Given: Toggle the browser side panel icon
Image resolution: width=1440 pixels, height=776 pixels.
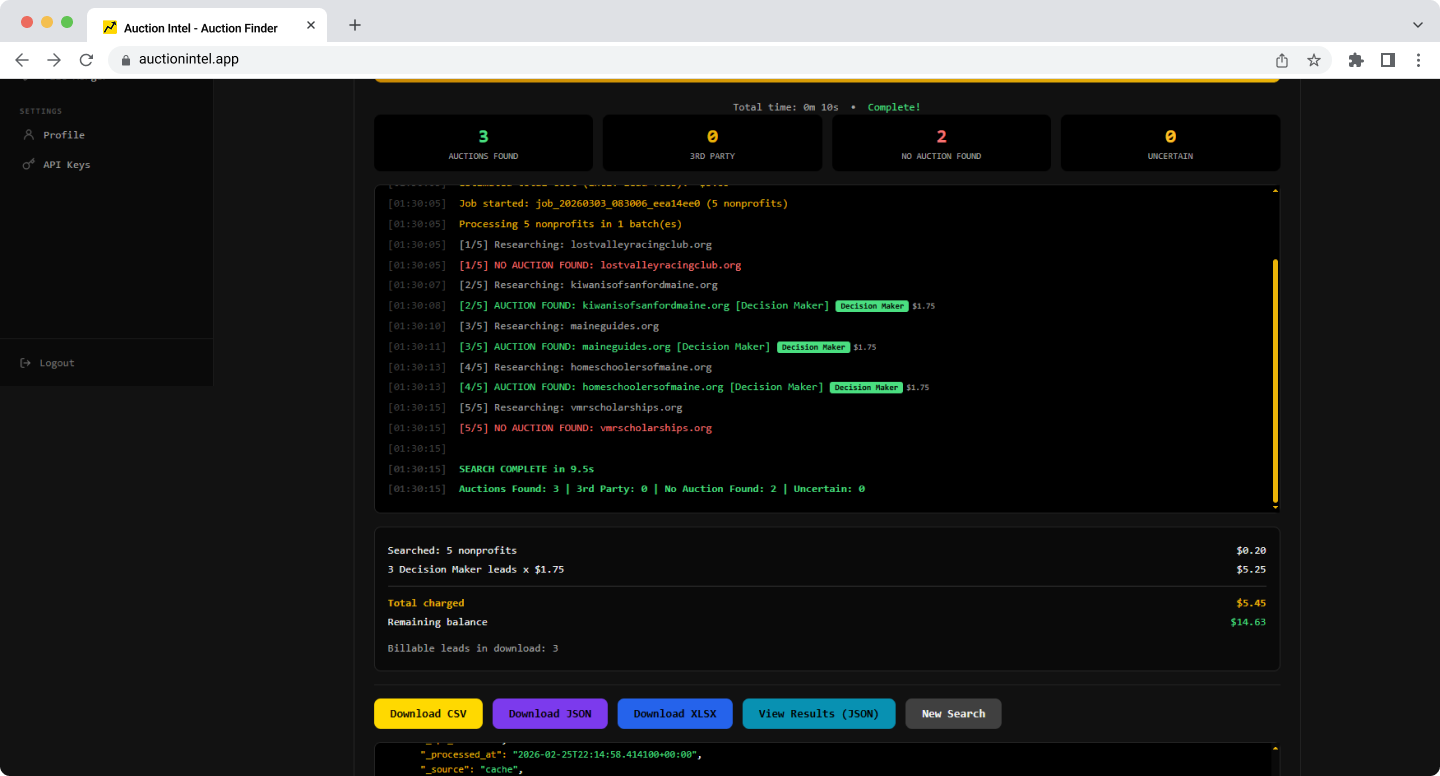Looking at the screenshot, I should coord(1388,60).
